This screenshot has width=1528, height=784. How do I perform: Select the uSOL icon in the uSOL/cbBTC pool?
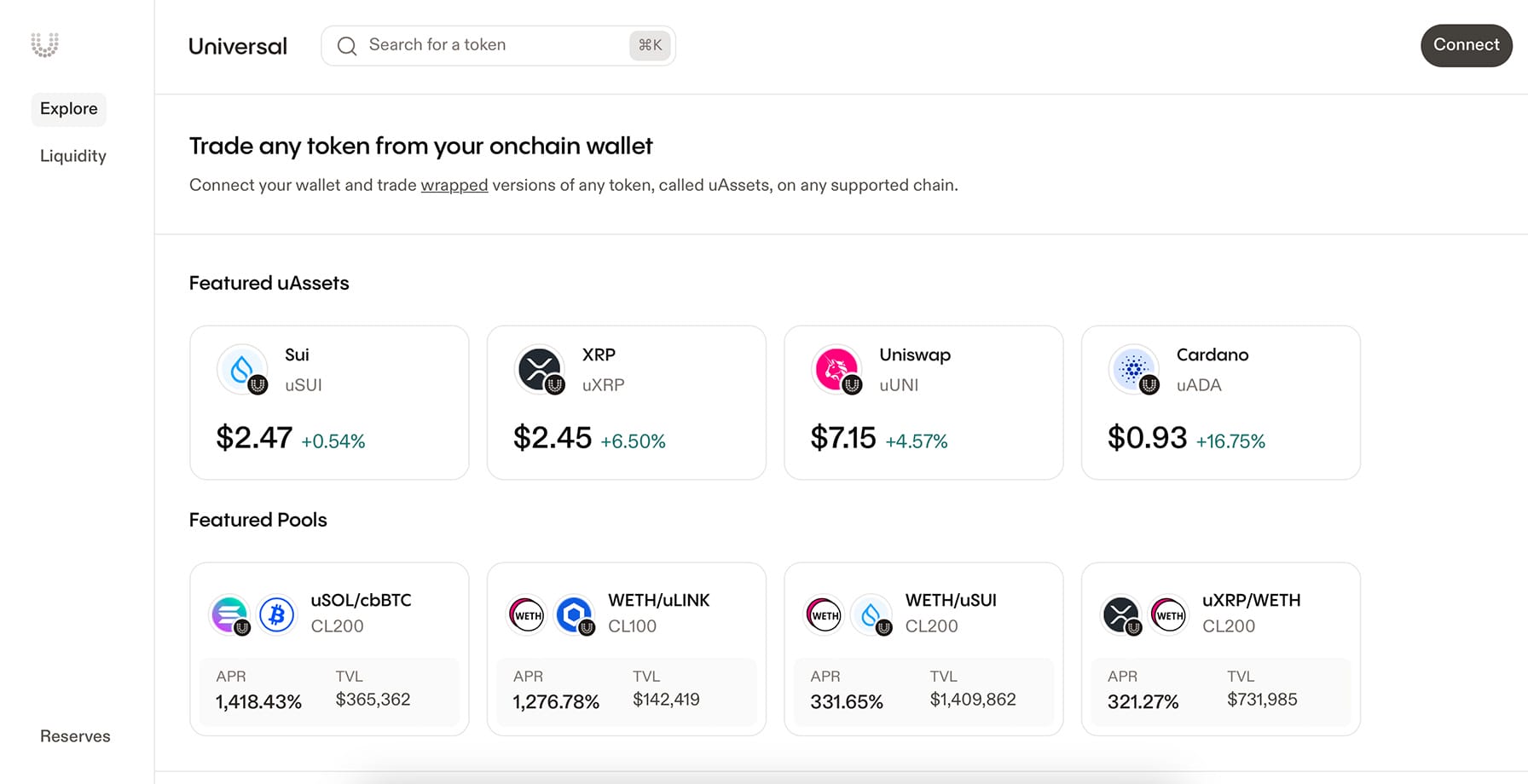(x=228, y=614)
